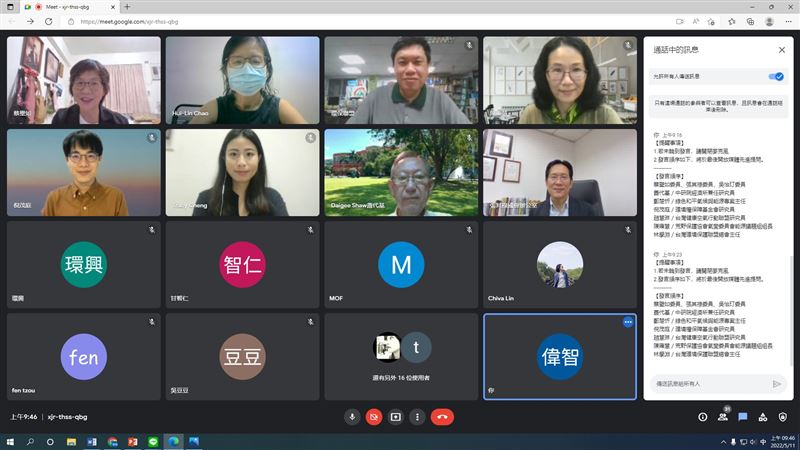
Task: Open the activities icon
Action: [x=763, y=417]
